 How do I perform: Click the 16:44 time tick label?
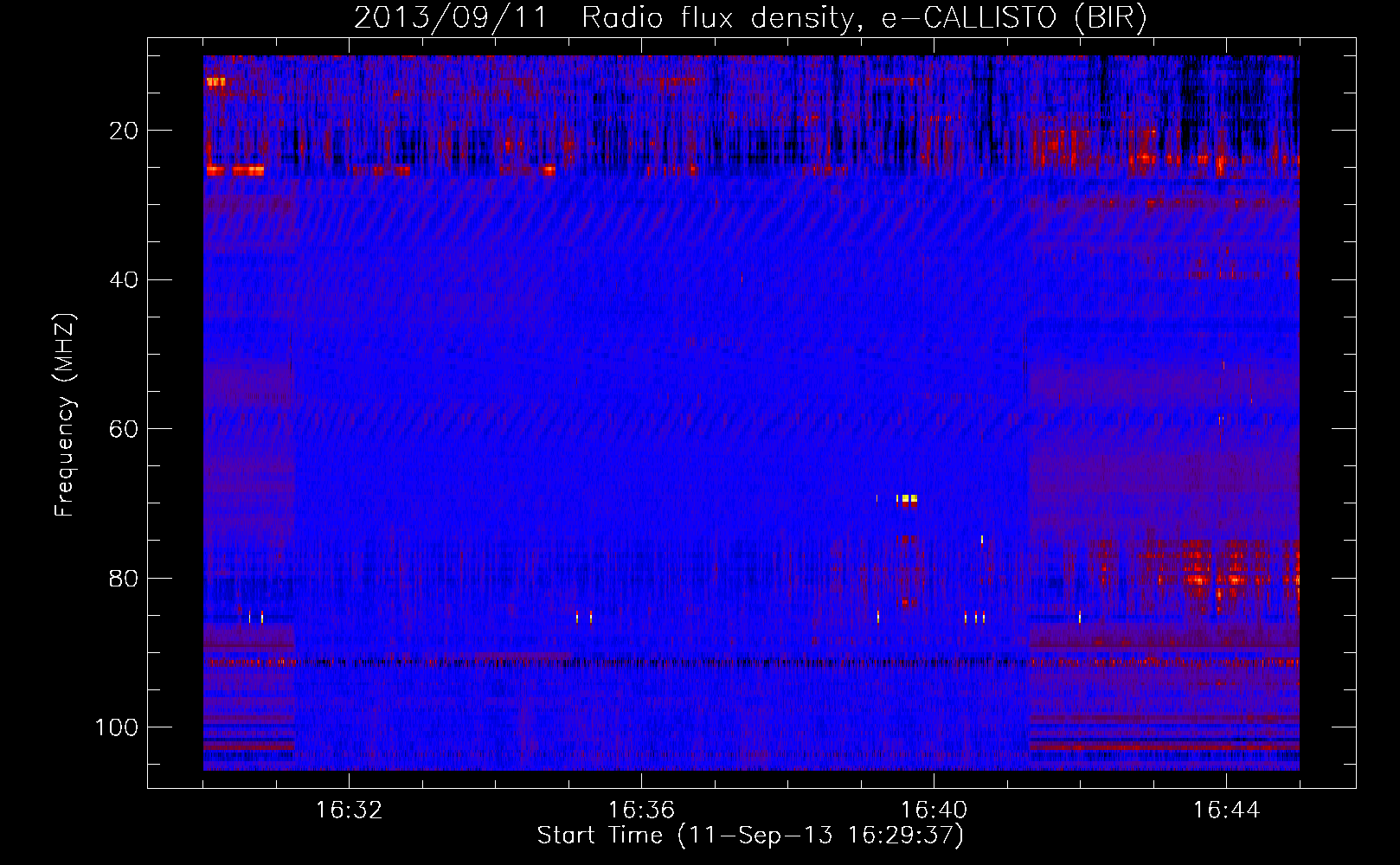pos(1226,811)
